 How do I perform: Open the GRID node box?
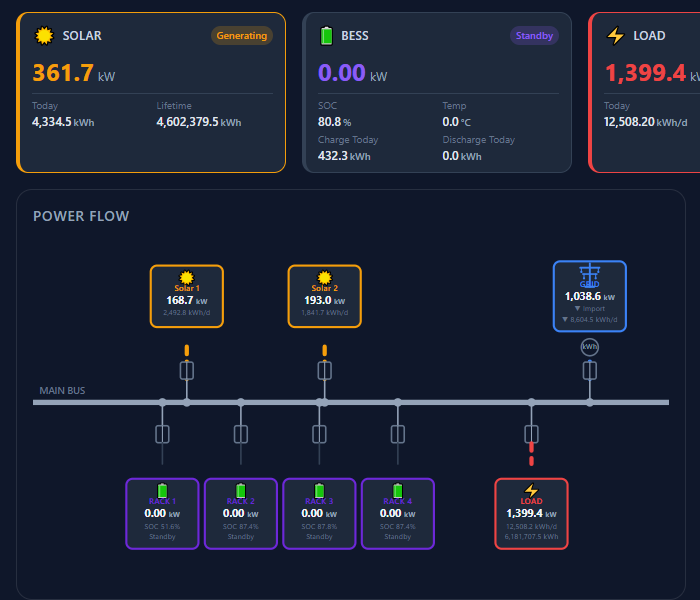[x=590, y=296]
